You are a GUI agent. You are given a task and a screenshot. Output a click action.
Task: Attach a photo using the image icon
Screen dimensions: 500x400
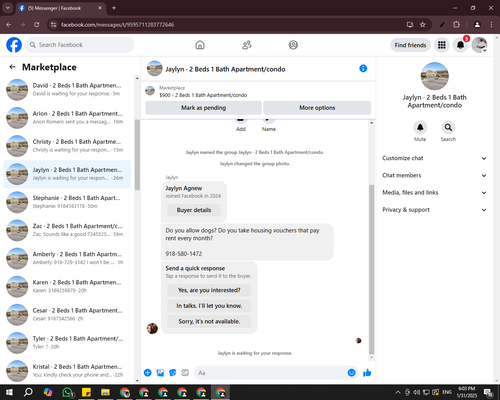click(x=160, y=373)
